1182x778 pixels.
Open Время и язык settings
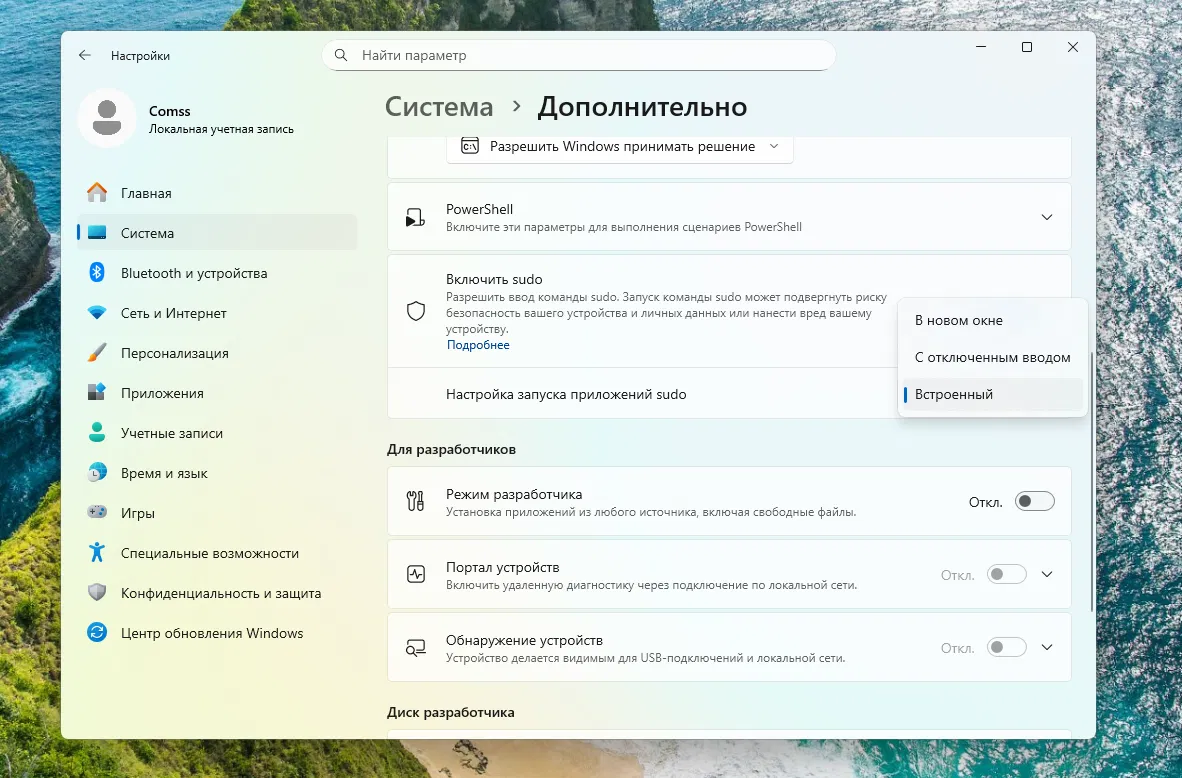(x=217, y=473)
